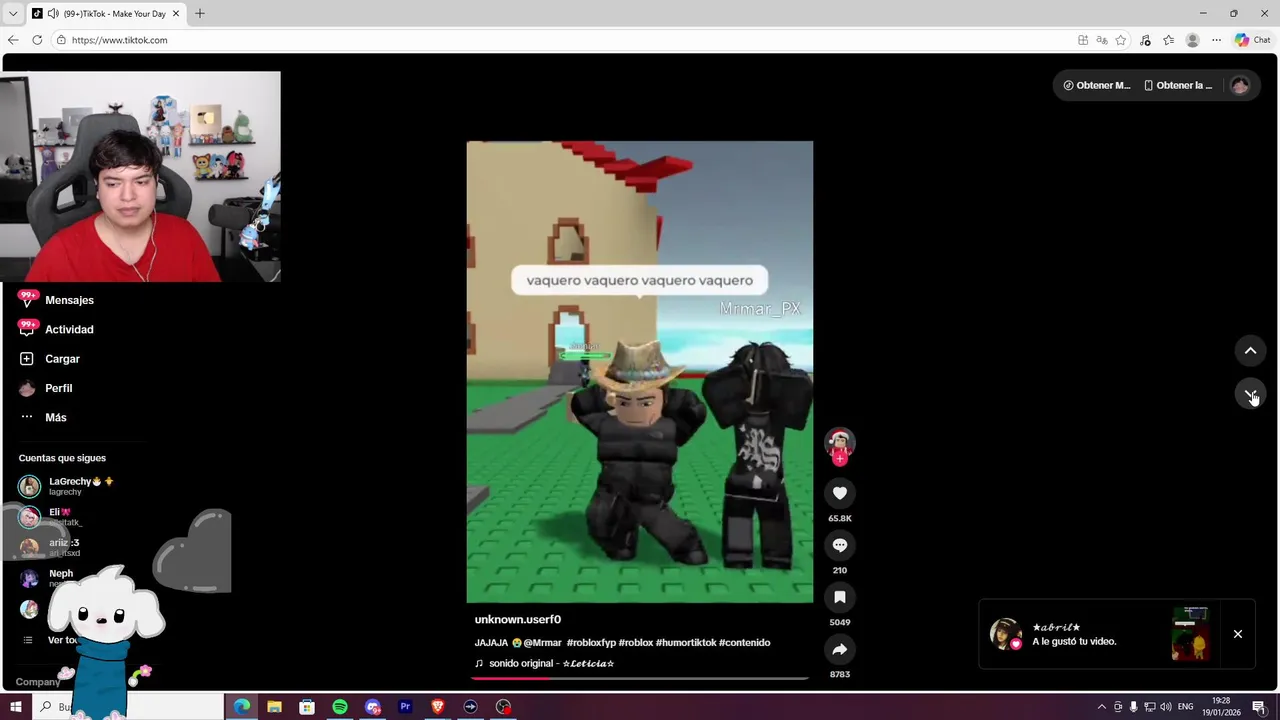The width and height of the screenshot is (1280, 720).
Task: Click the Obtener la app button
Action: click(1178, 85)
